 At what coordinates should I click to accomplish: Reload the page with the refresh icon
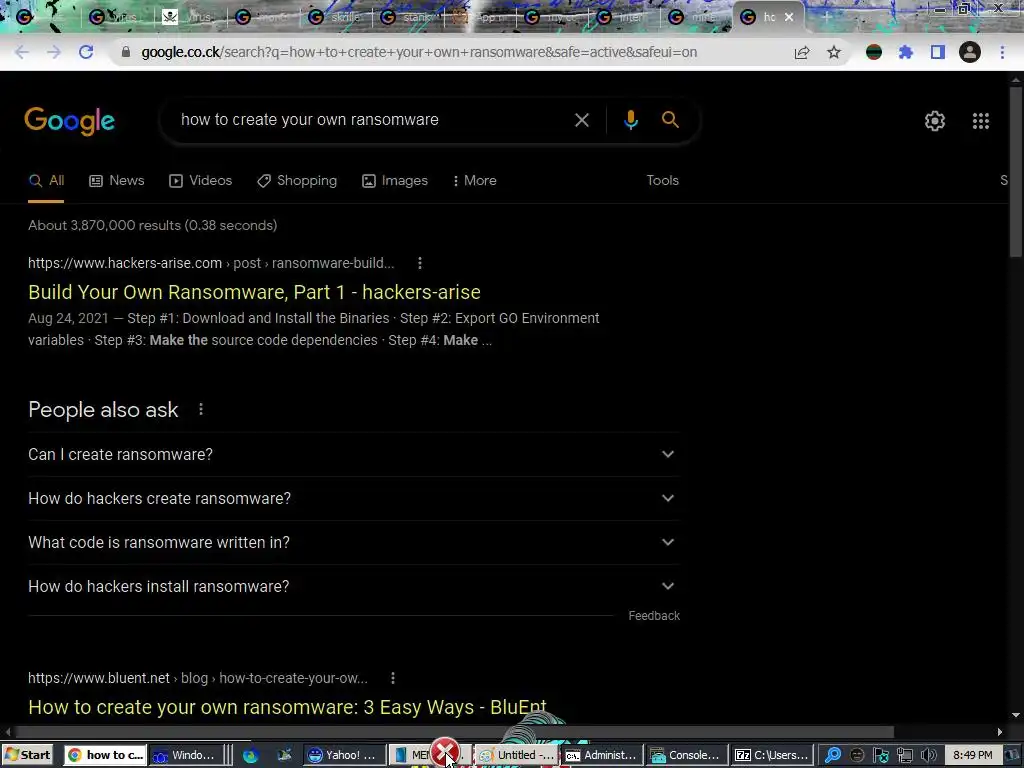(x=86, y=52)
